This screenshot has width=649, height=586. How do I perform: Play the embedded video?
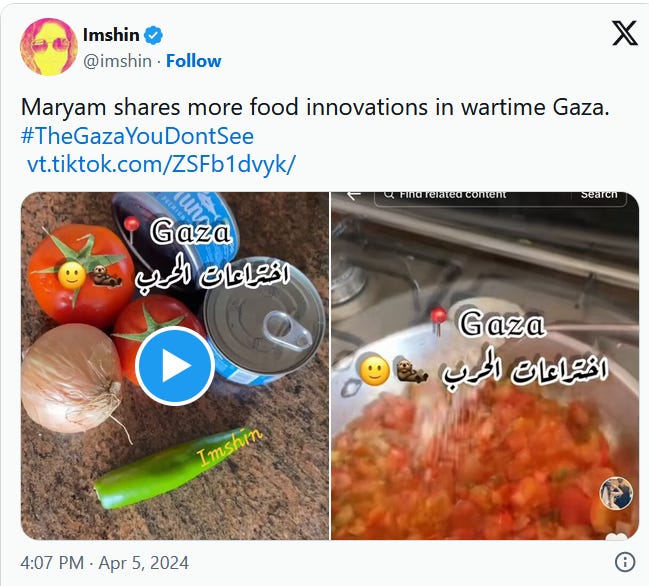pyautogui.click(x=175, y=365)
